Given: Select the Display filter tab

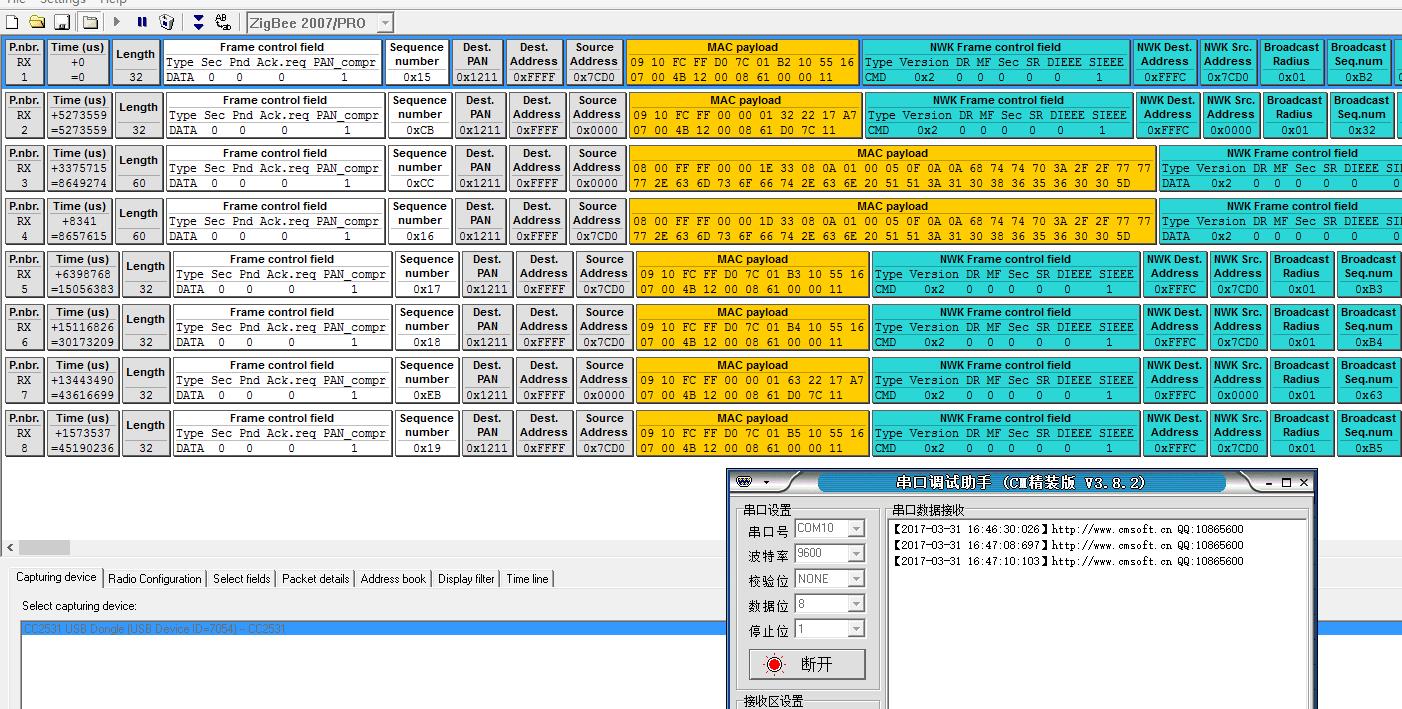Looking at the screenshot, I should click(x=466, y=578).
